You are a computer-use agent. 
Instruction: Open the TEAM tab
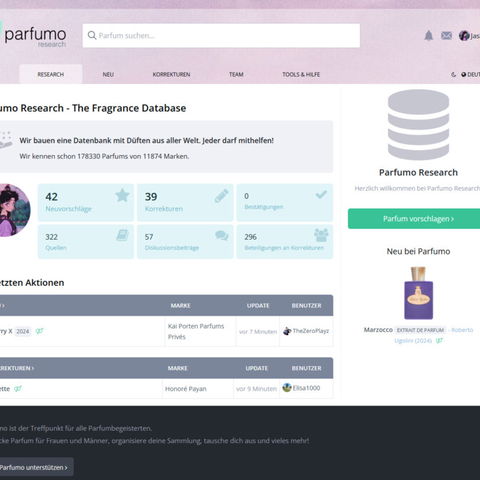tap(236, 74)
